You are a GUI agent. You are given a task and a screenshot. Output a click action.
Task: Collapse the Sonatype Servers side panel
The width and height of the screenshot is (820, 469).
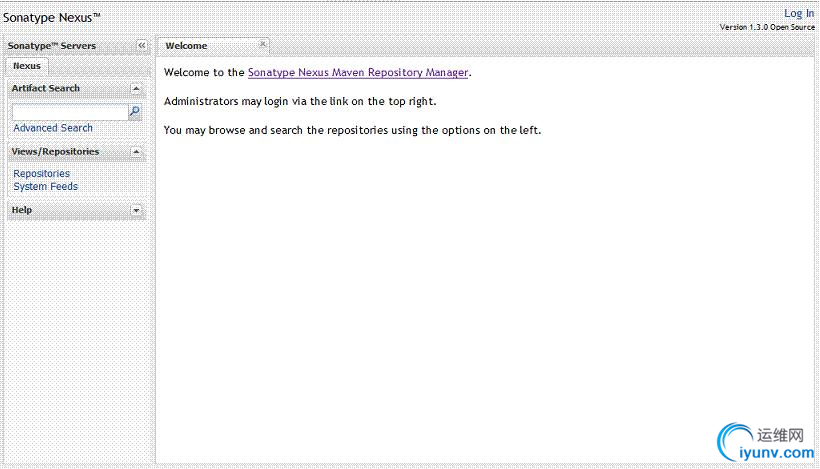coord(142,45)
